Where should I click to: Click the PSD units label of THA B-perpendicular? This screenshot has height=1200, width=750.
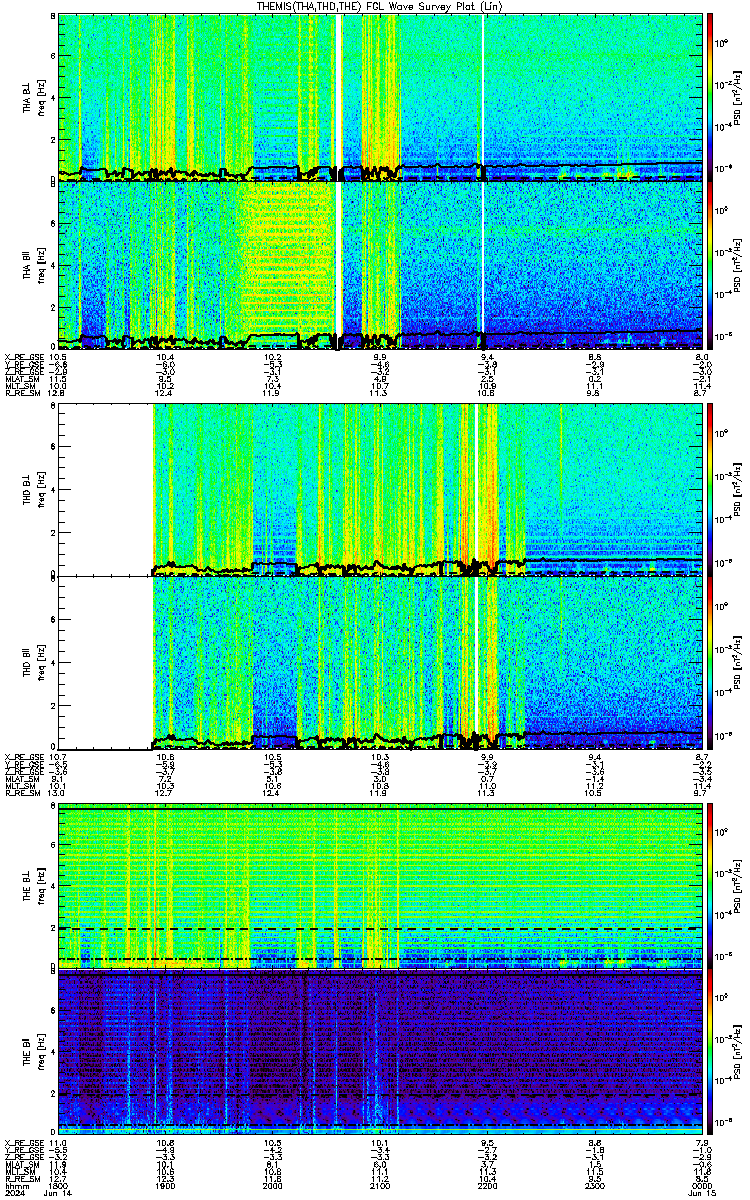(739, 96)
